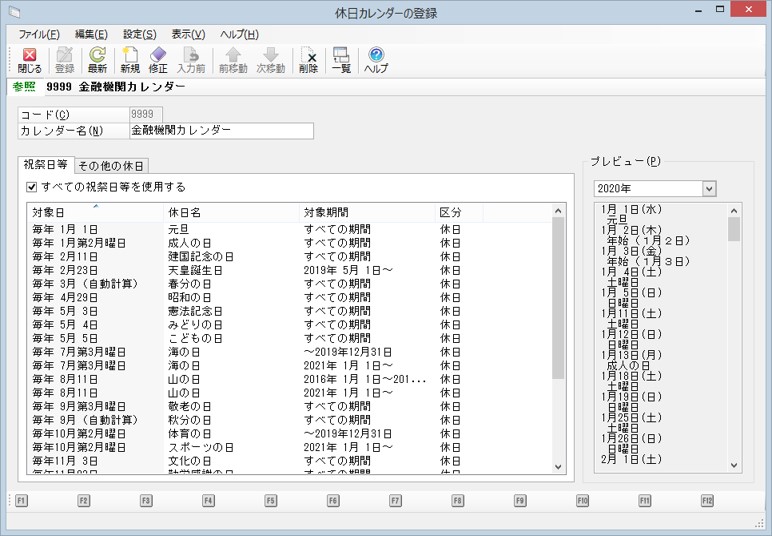Click the 最新 (refresh) toolbar icon

pyautogui.click(x=97, y=61)
